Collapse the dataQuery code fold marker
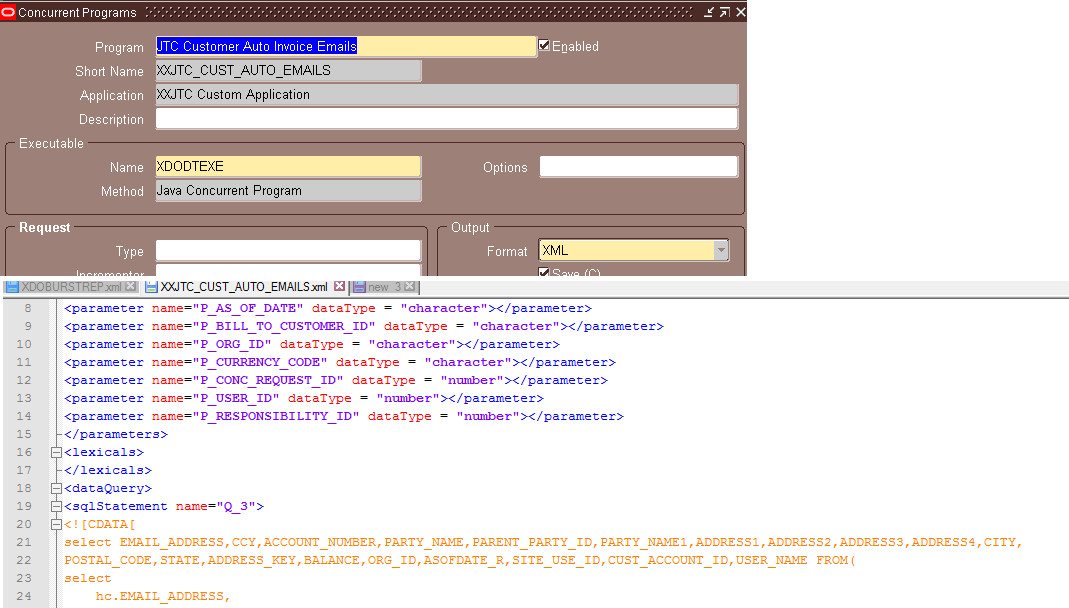Image resolution: width=1069 pixels, height=608 pixels. 55,488
